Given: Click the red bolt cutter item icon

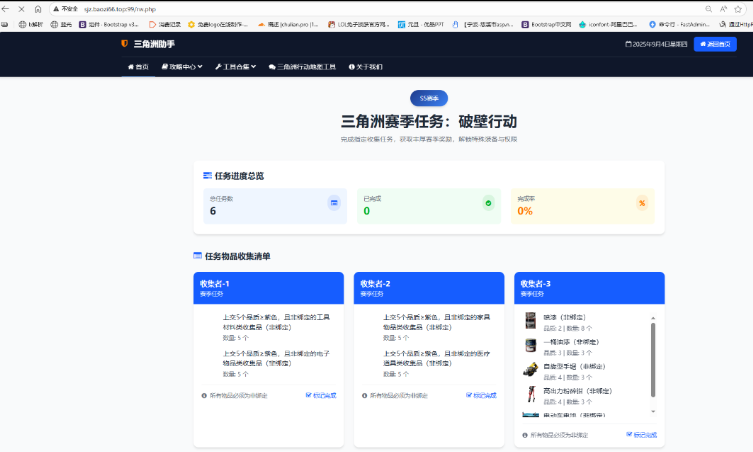Looking at the screenshot, I should pos(531,393).
